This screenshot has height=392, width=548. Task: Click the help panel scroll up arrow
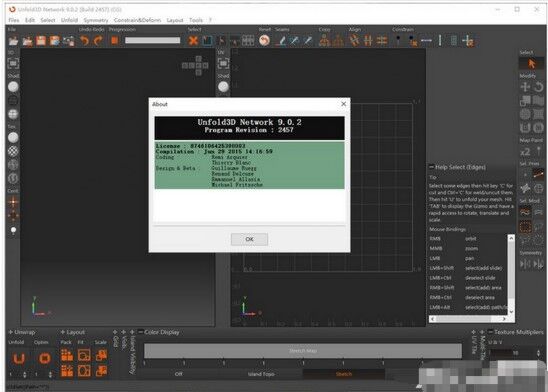[511, 238]
